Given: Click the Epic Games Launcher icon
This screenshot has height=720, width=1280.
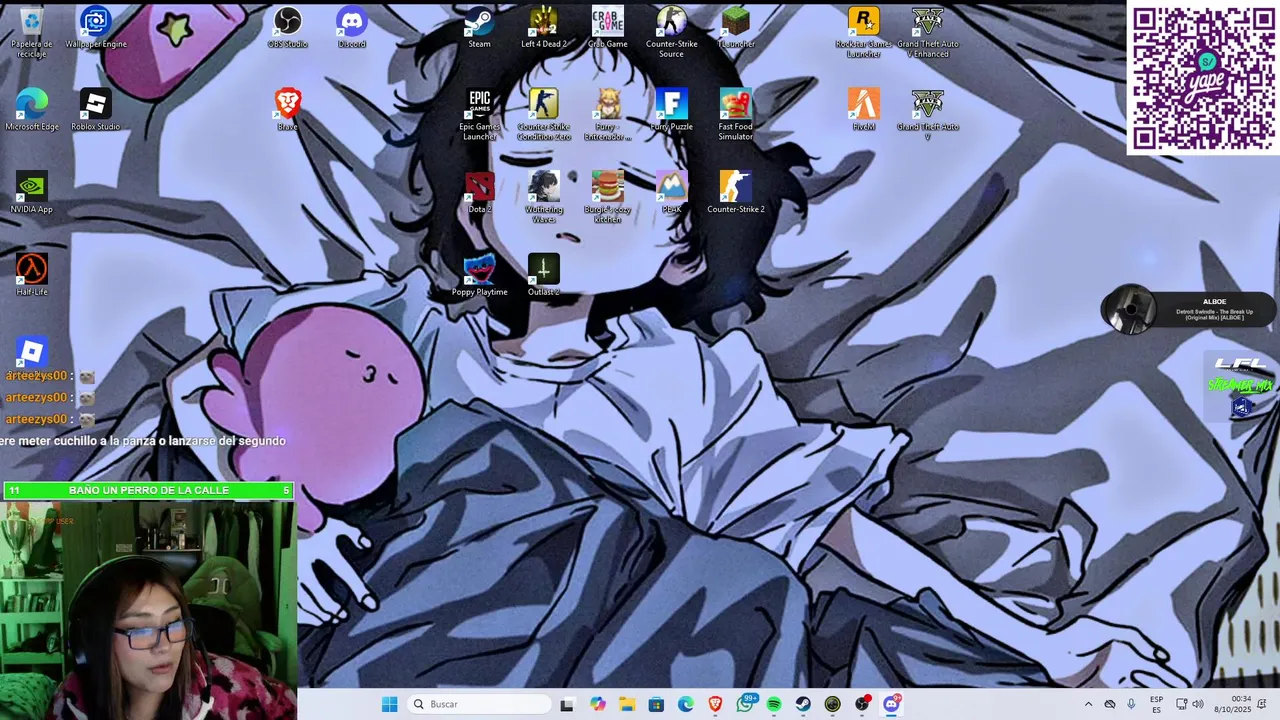Looking at the screenshot, I should (x=480, y=115).
